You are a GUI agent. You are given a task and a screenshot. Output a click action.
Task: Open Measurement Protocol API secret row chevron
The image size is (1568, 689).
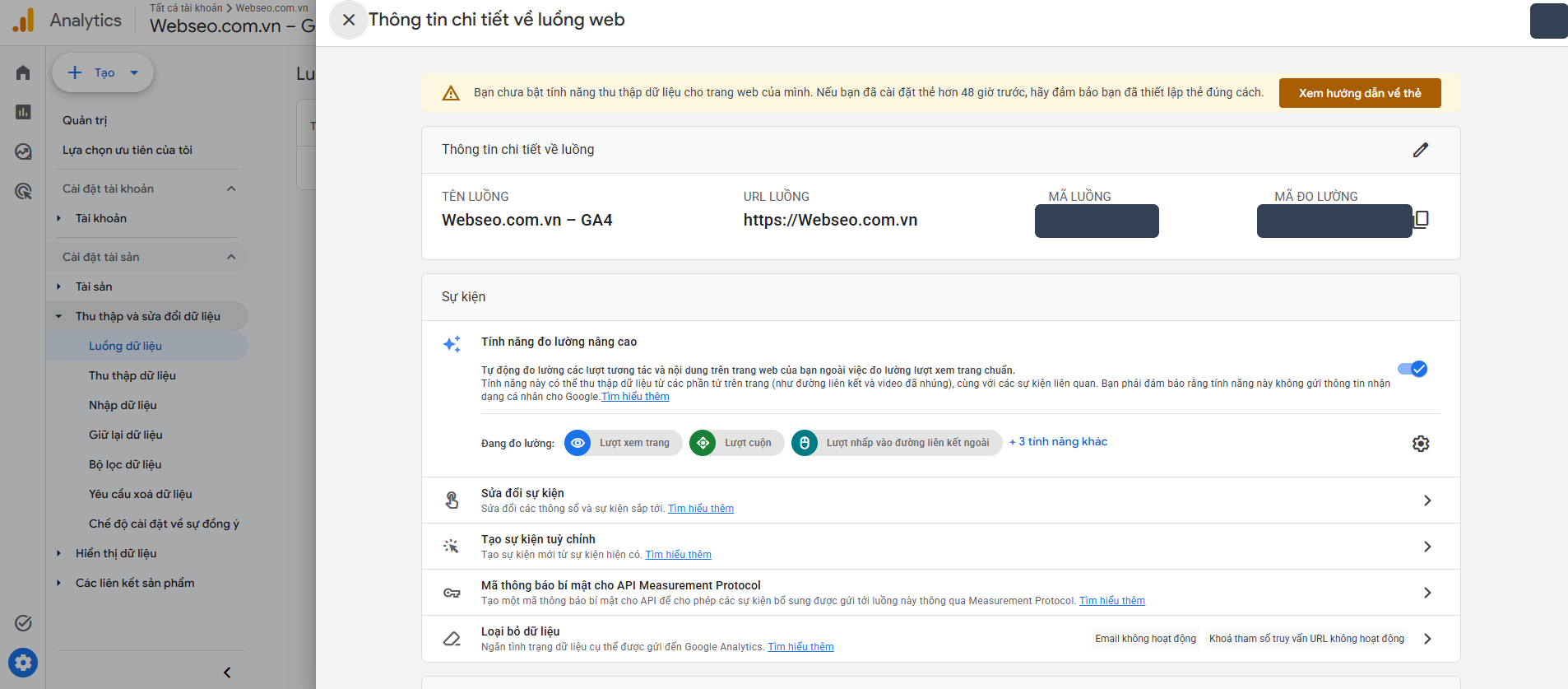point(1427,593)
